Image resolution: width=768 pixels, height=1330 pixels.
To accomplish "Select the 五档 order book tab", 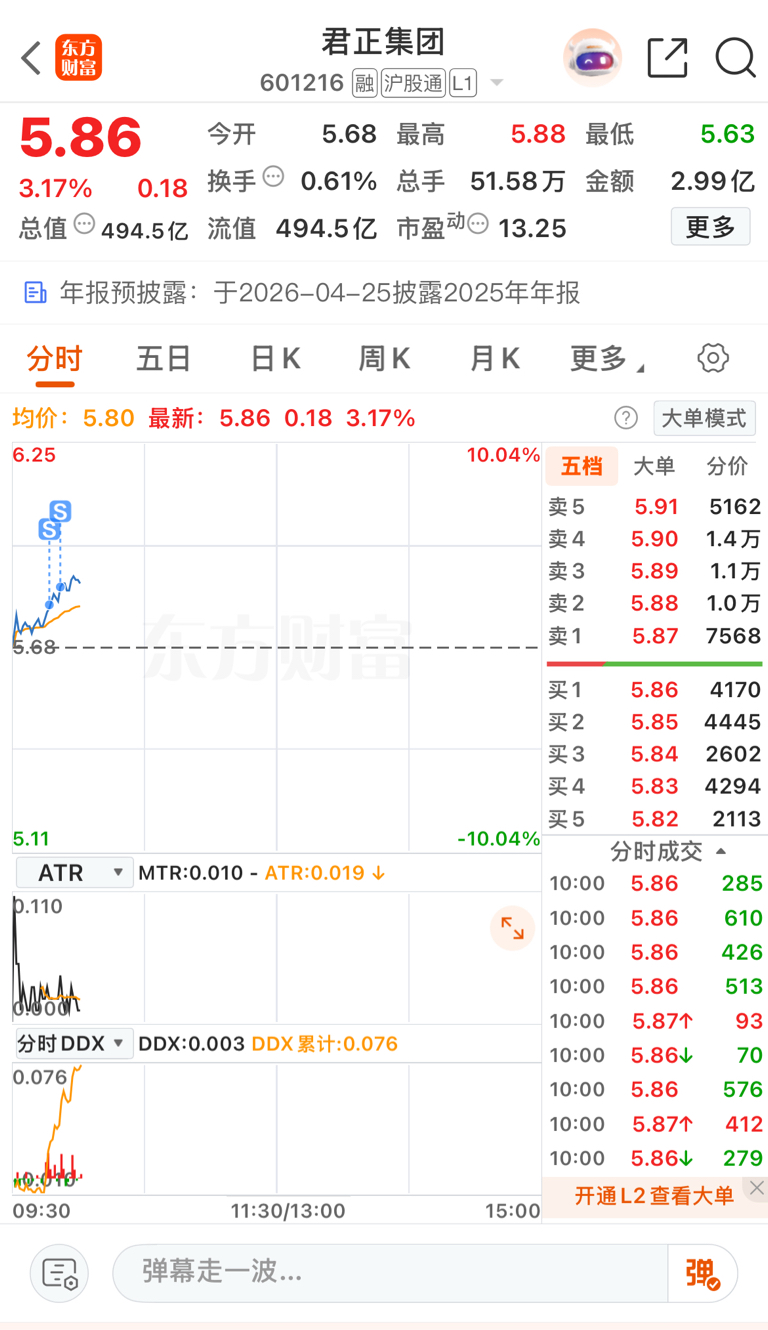I will click(581, 466).
